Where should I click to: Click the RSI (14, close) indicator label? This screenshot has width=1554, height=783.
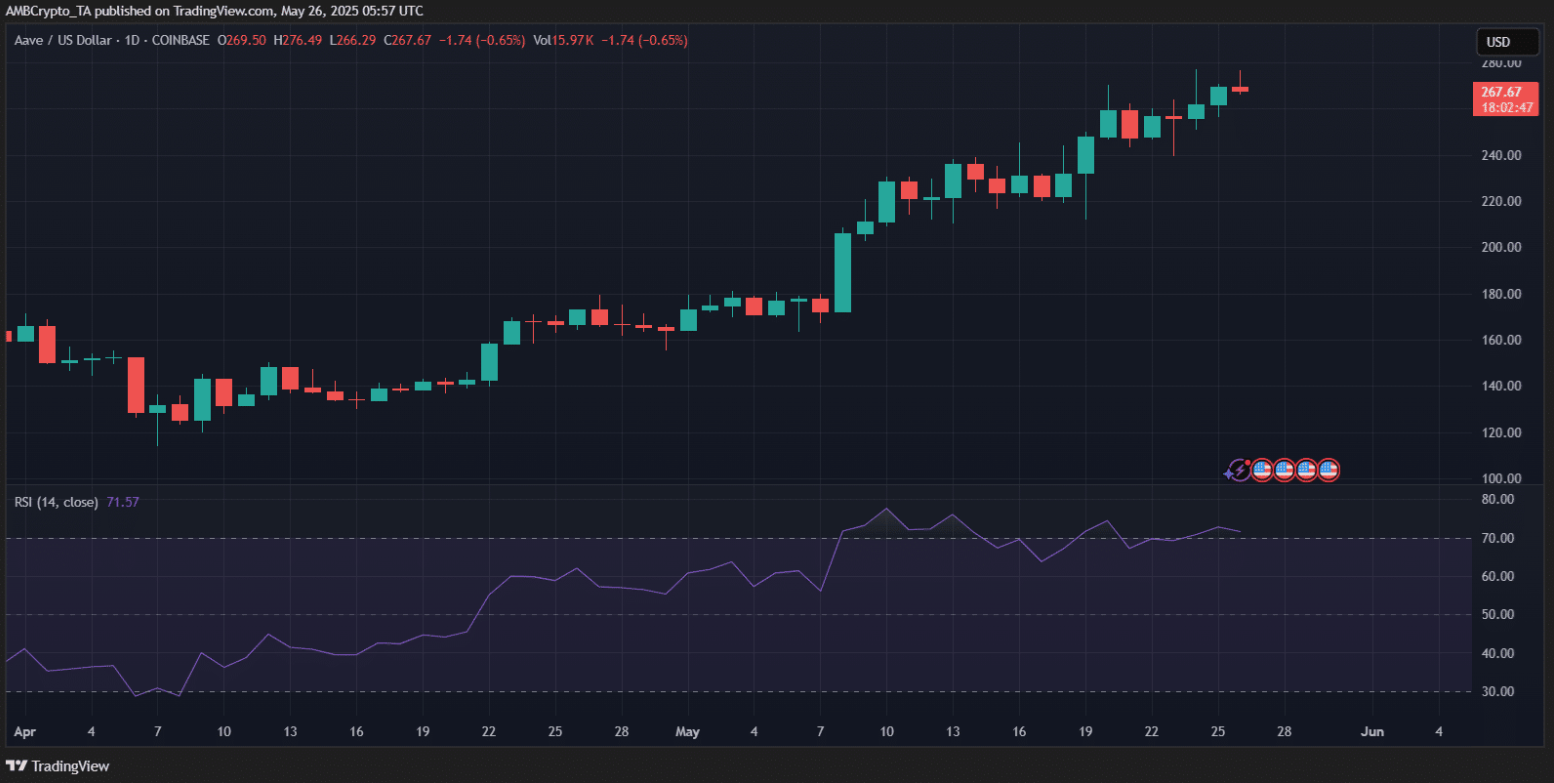[x=55, y=502]
